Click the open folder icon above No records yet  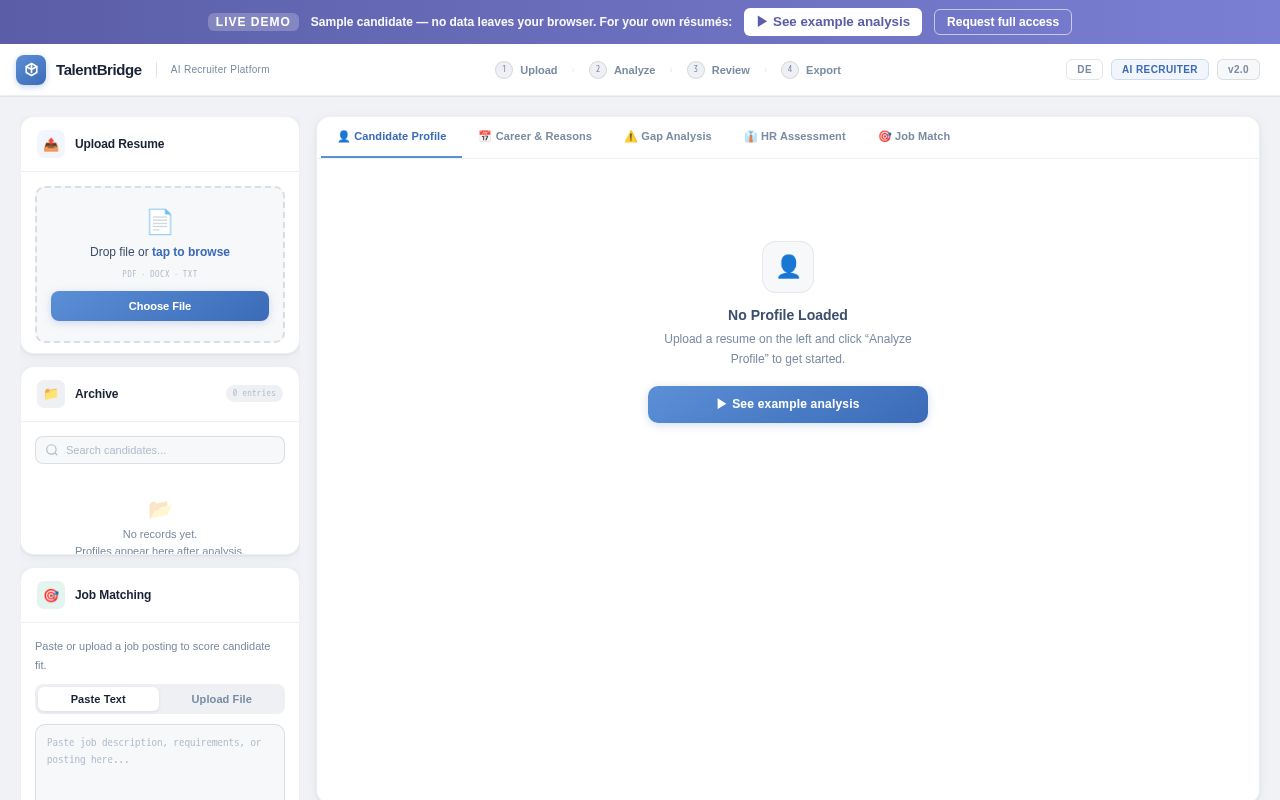pos(160,509)
